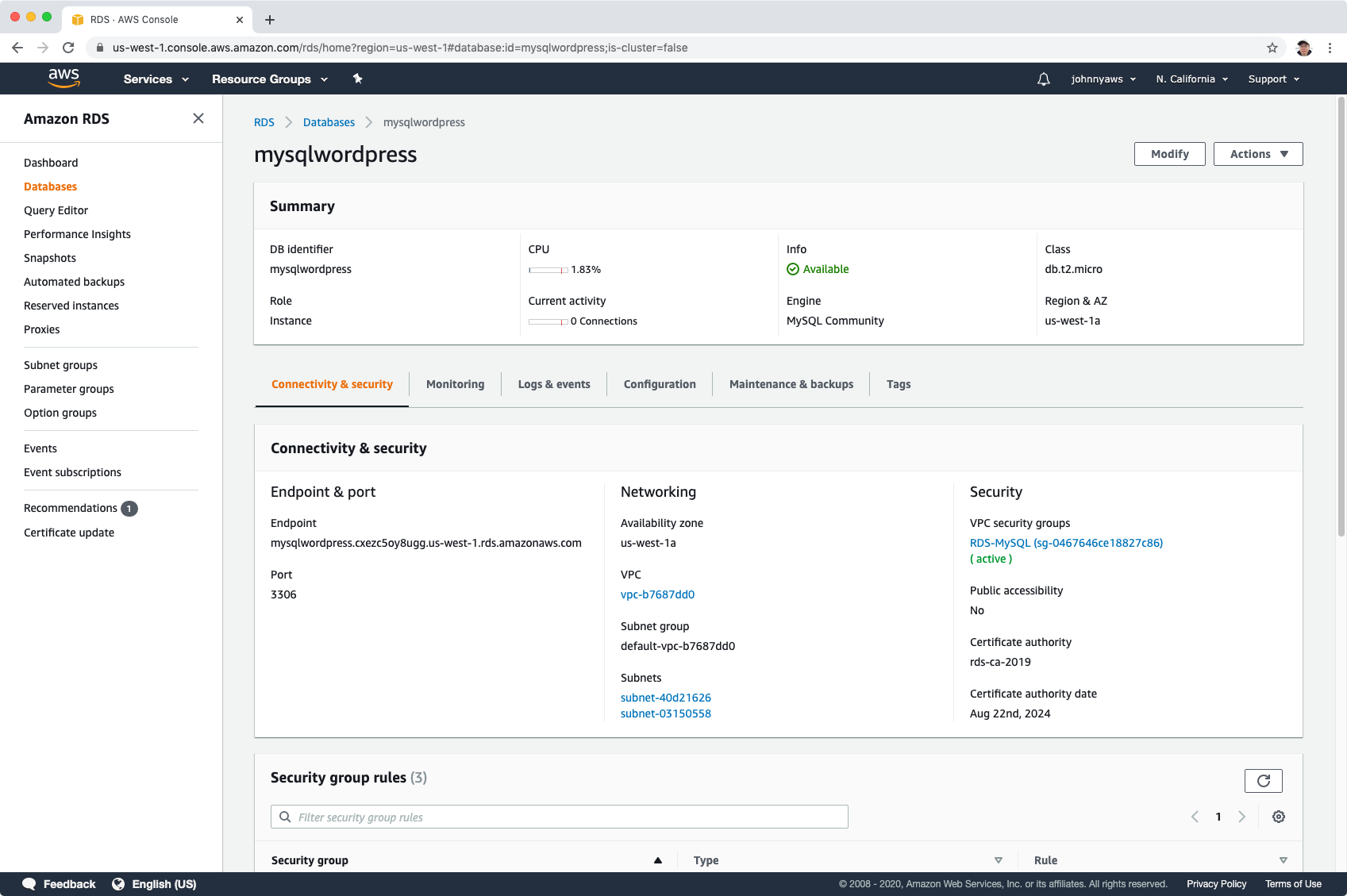Click the search magnifier in rules filter
Screen dimensions: 1347x896
(x=285, y=817)
